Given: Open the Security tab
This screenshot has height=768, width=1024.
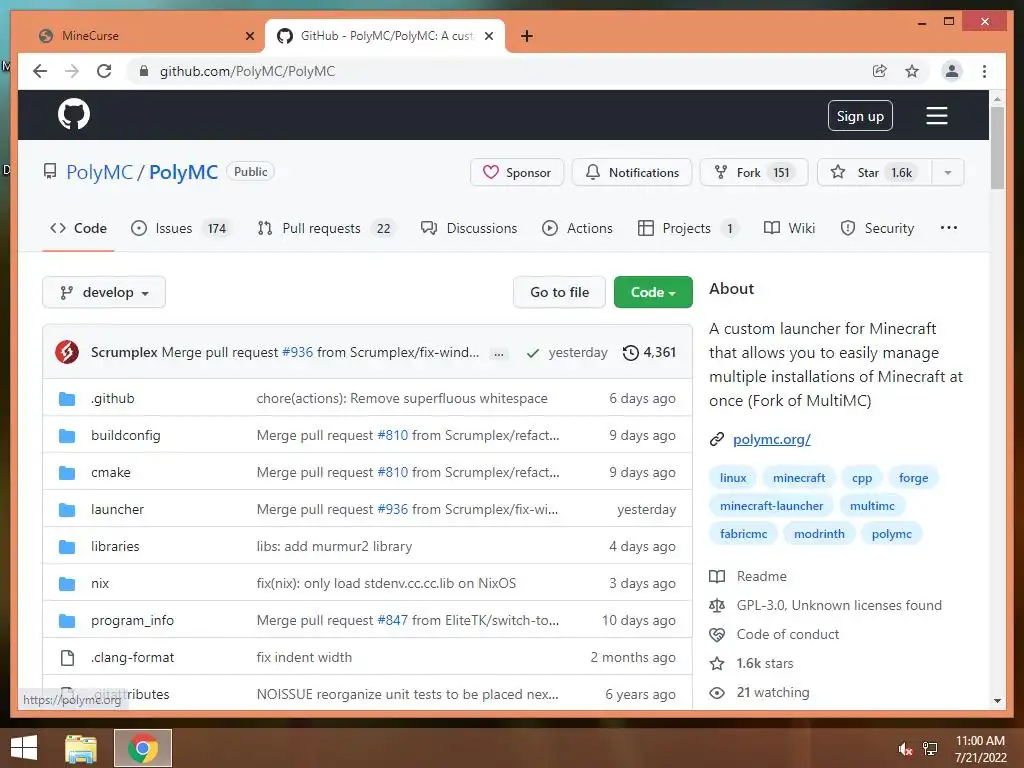Looking at the screenshot, I should 877,229.
